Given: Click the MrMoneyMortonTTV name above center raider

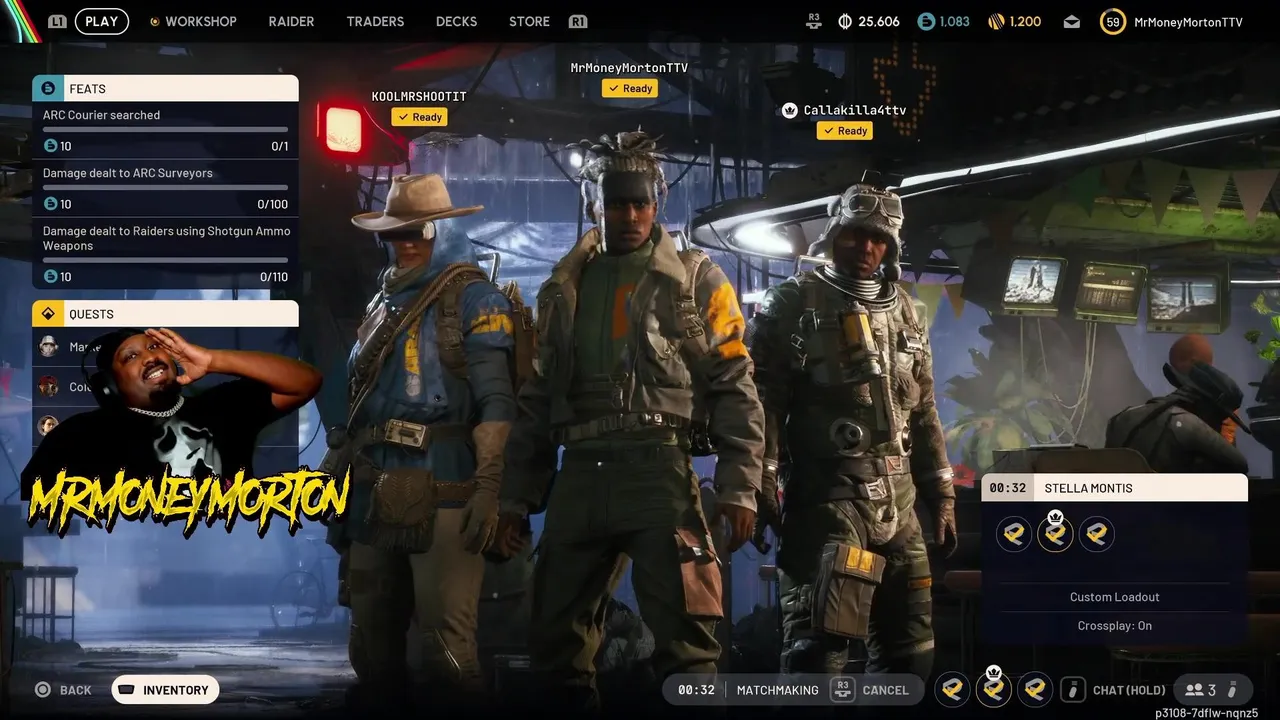Looking at the screenshot, I should (x=629, y=67).
